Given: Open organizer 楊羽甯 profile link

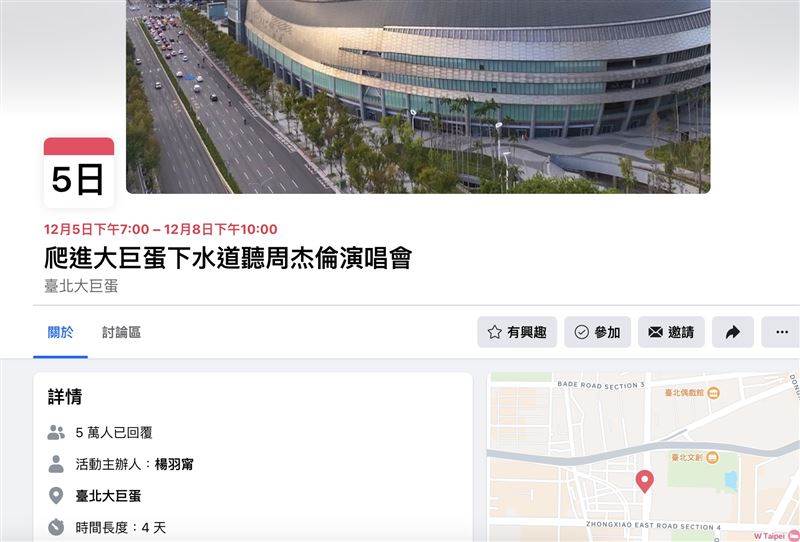Looking at the screenshot, I should pos(174,464).
